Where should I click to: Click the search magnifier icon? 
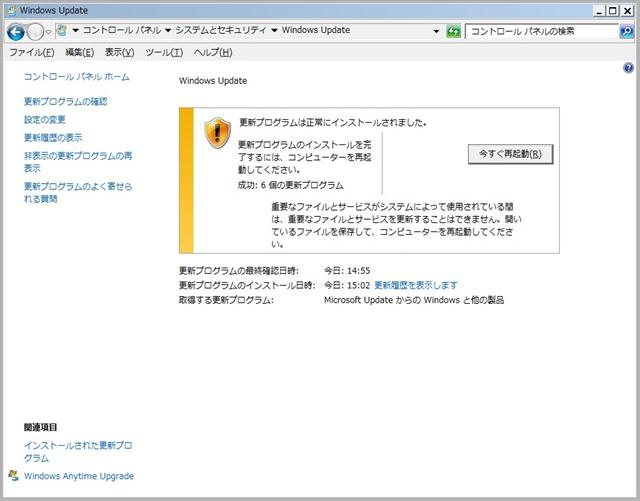click(x=627, y=31)
